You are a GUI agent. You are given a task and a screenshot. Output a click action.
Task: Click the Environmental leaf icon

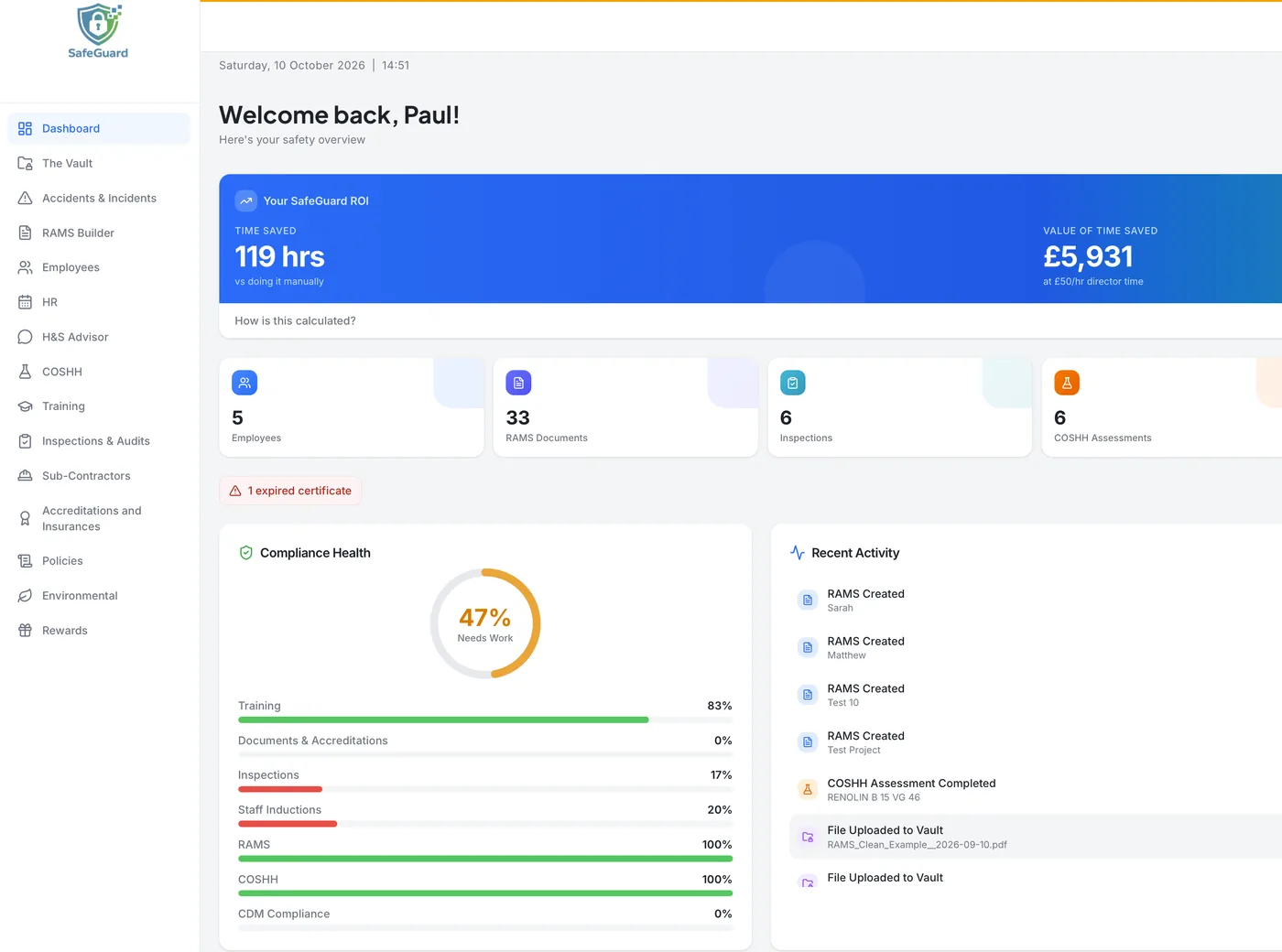click(x=26, y=597)
